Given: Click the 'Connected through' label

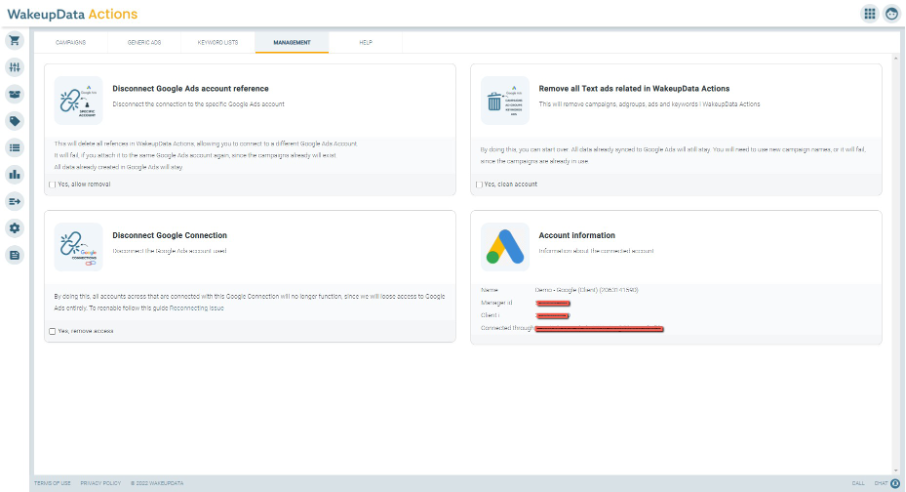Looking at the screenshot, I should tap(507, 328).
